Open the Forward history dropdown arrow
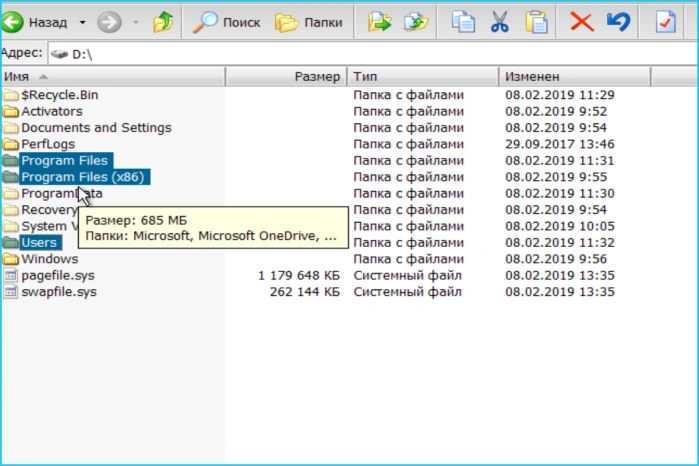The height and width of the screenshot is (466, 699). (136, 22)
